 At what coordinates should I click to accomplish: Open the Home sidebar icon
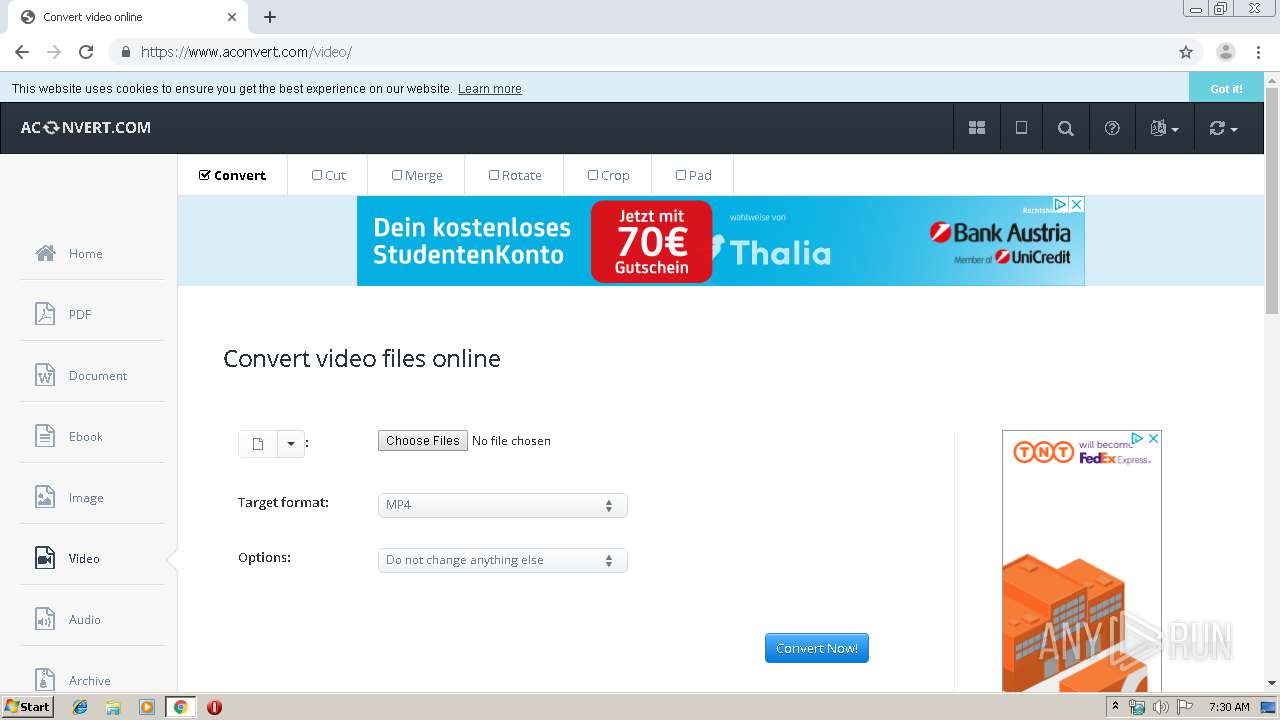coord(45,253)
